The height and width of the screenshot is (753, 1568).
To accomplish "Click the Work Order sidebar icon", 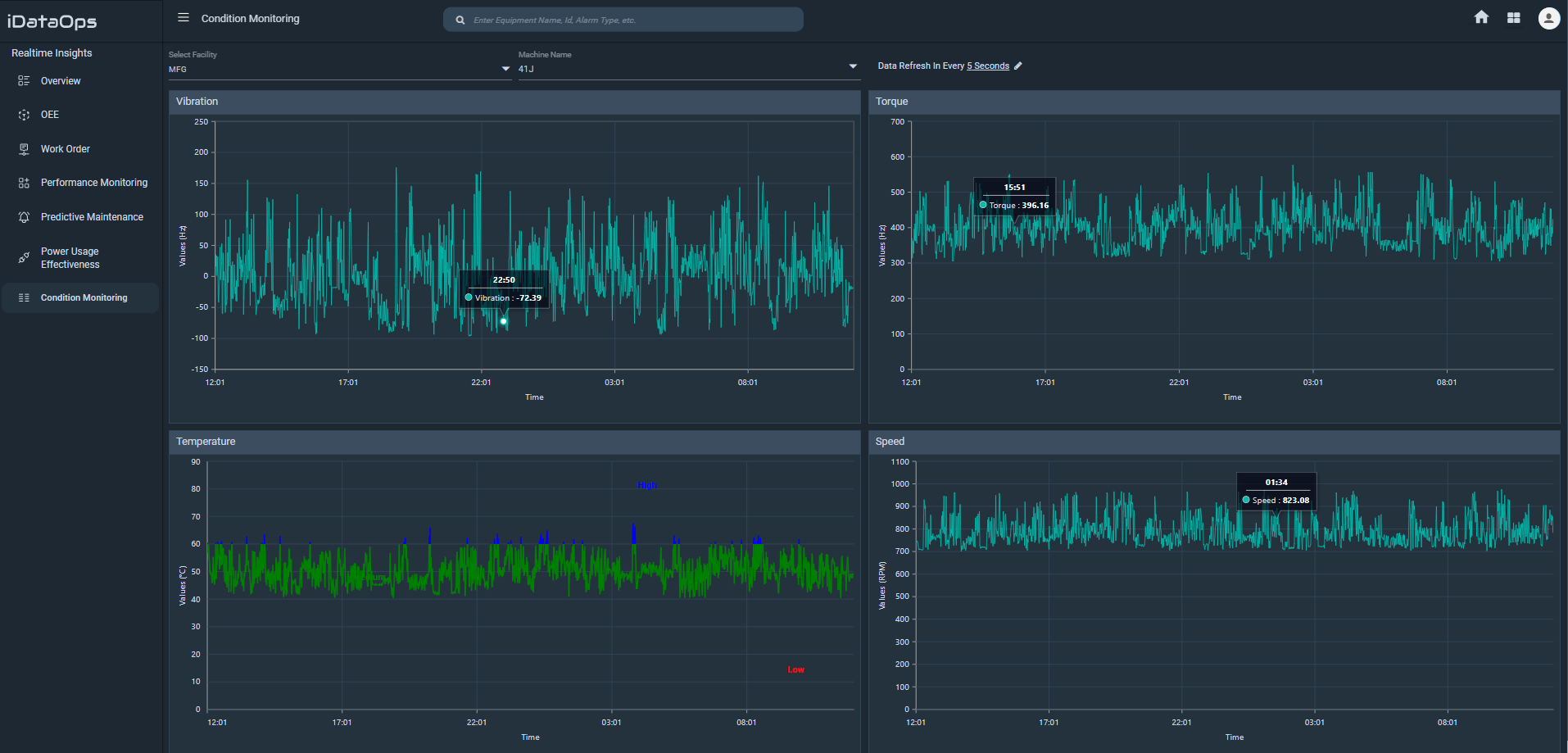I will click(24, 149).
